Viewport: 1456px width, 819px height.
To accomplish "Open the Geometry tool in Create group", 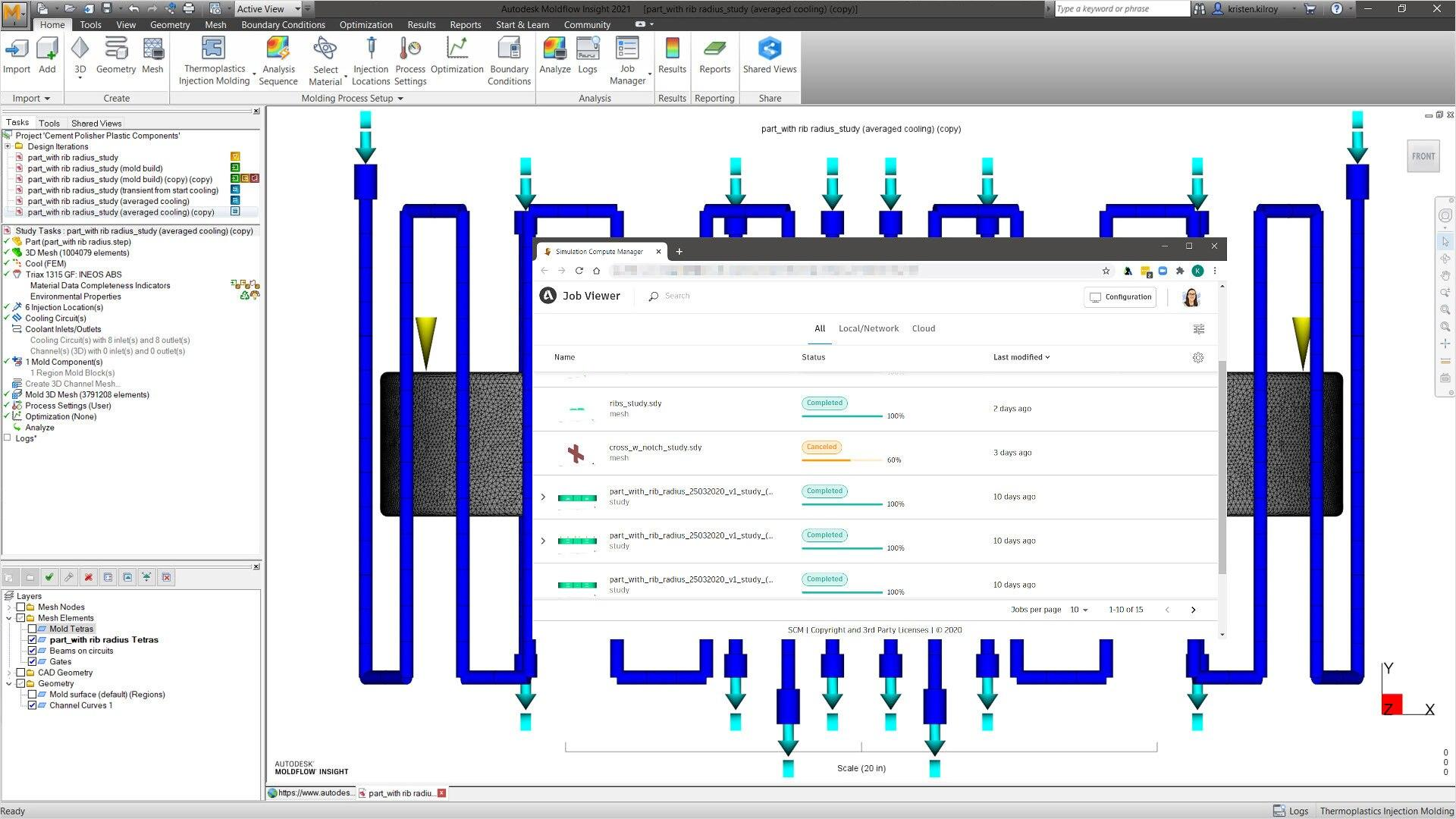I will tap(116, 55).
